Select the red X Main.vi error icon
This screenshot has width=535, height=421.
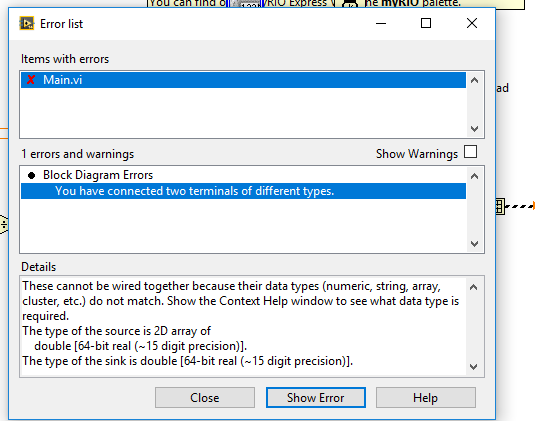[x=31, y=80]
